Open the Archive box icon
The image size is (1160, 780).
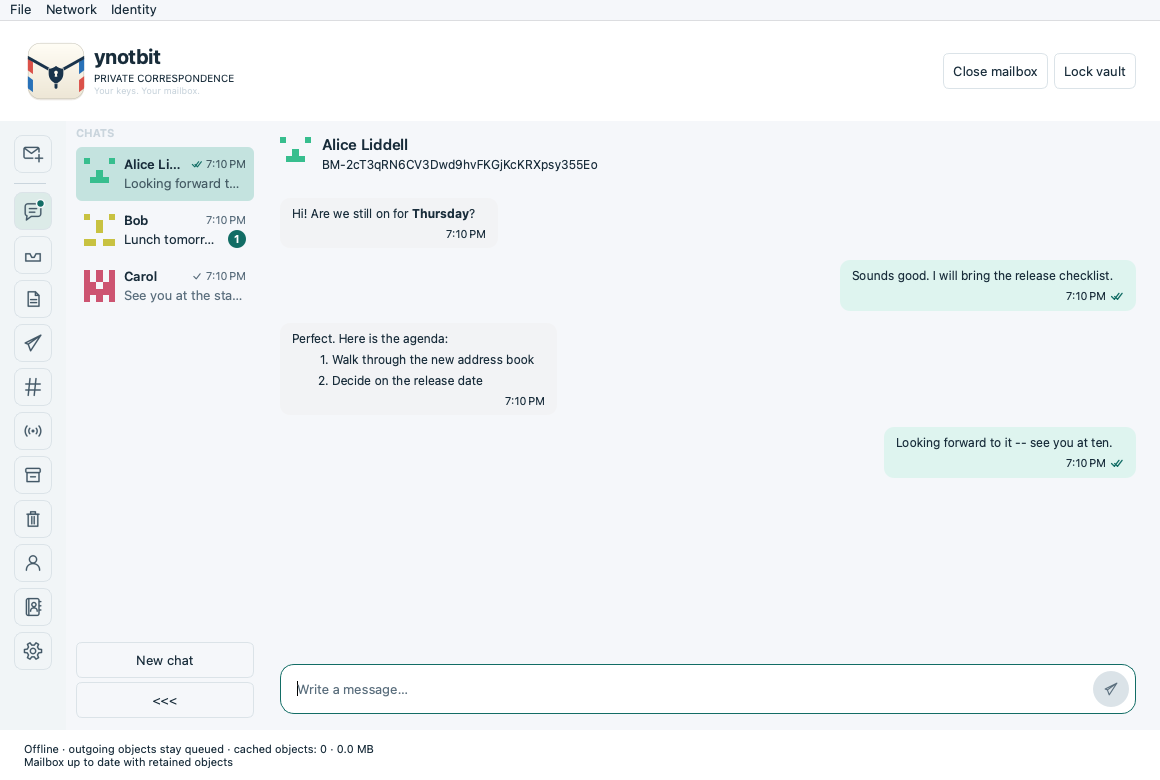point(33,475)
